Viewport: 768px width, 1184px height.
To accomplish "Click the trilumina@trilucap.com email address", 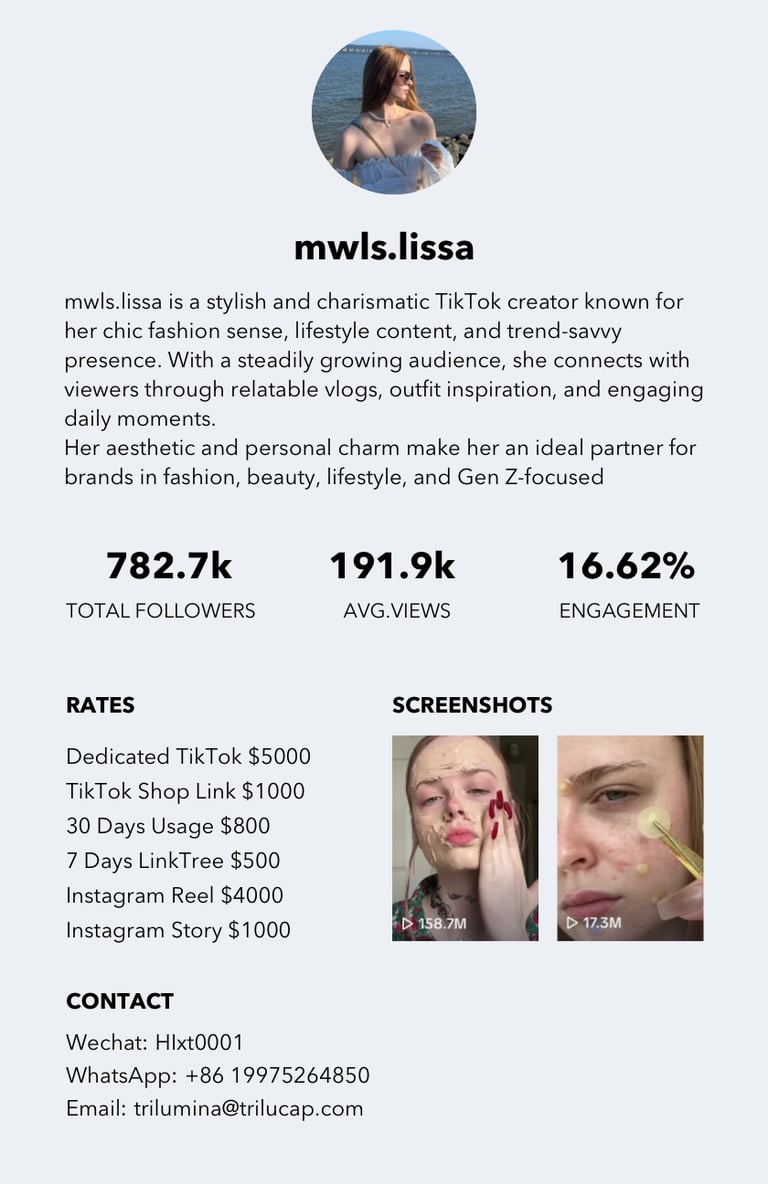I will pyautogui.click(x=248, y=1108).
